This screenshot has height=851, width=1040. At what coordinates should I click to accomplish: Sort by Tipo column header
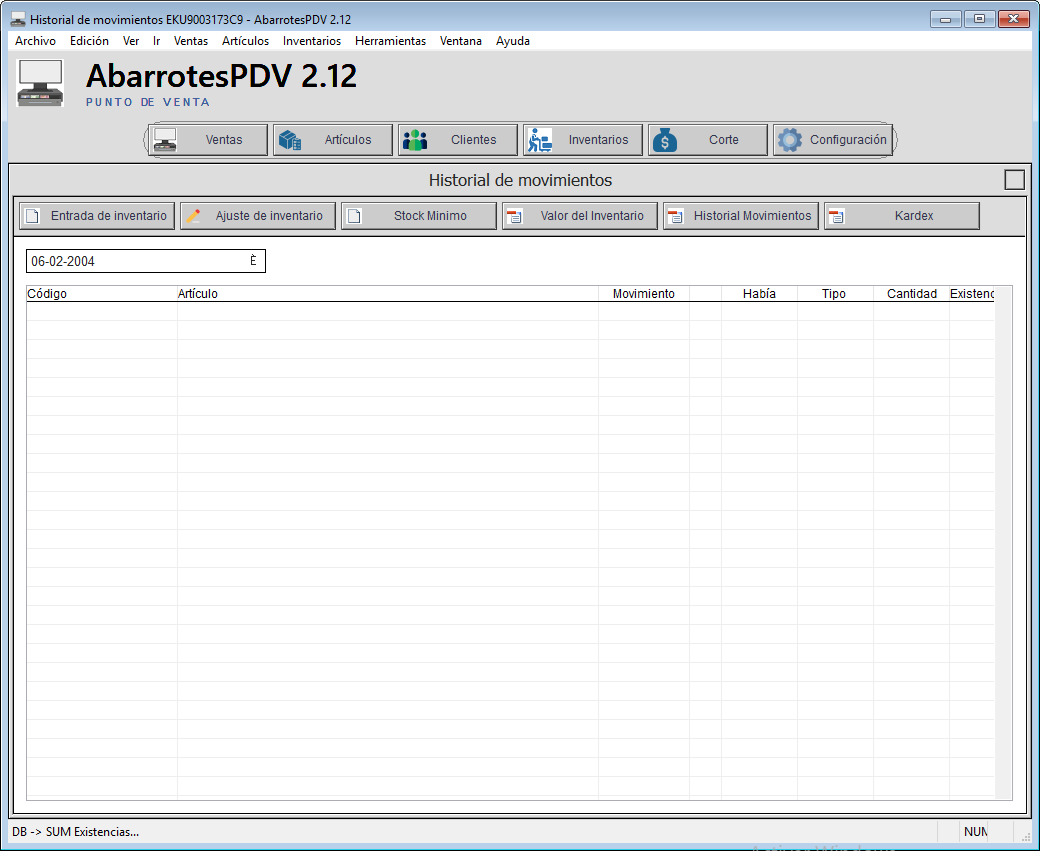(835, 294)
